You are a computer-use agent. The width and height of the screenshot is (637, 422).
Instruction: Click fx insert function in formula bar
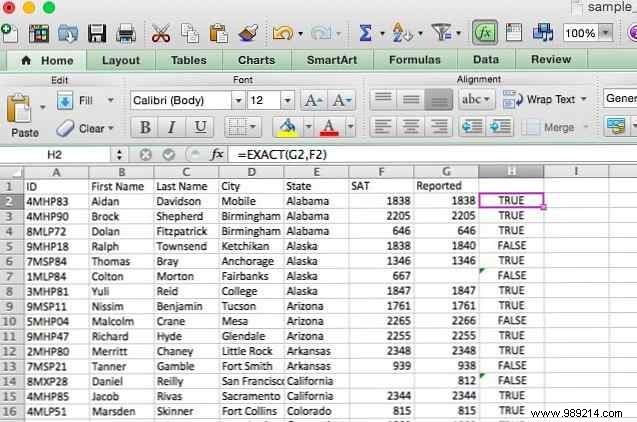[x=217, y=154]
